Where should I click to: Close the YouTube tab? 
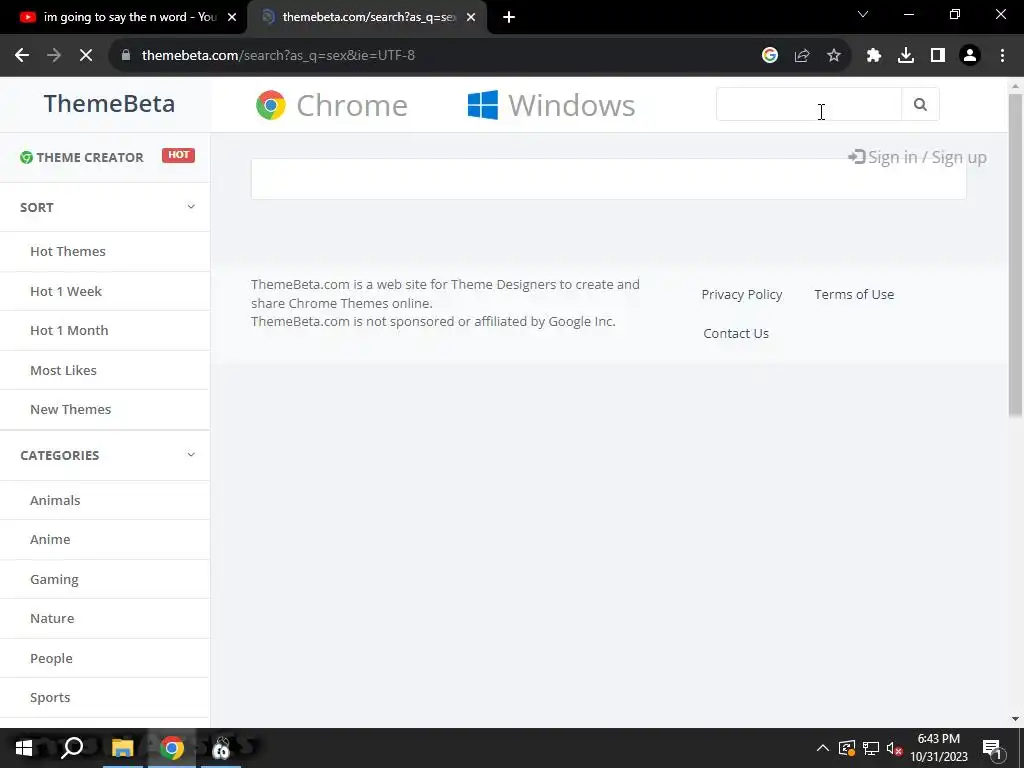pyautogui.click(x=232, y=17)
